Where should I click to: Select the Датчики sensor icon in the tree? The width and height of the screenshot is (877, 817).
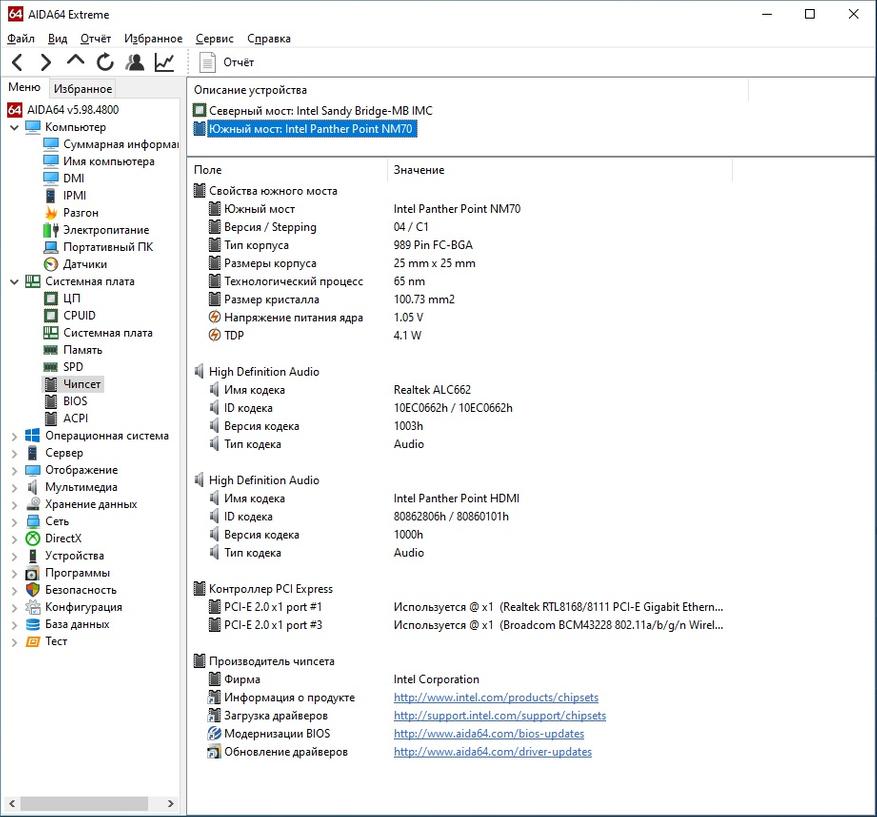[51, 264]
